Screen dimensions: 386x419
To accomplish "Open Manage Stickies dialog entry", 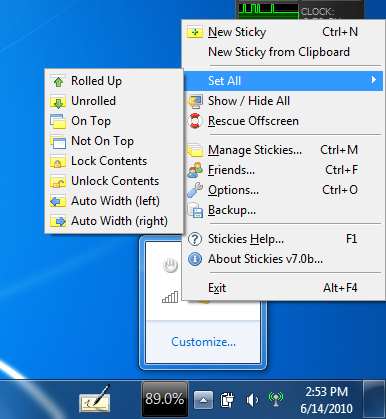I will click(x=283, y=150).
